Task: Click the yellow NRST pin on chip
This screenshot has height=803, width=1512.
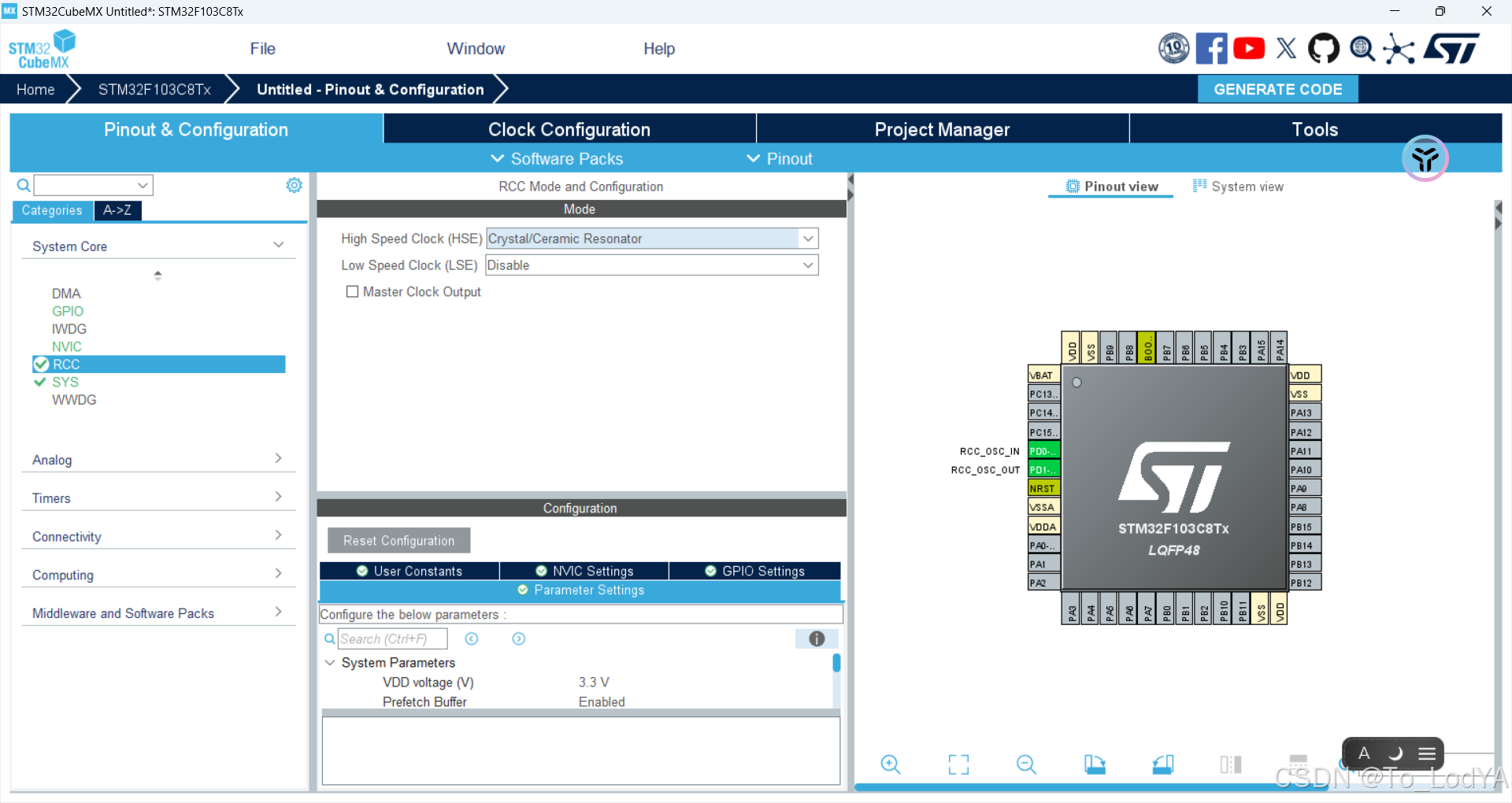Action: pyautogui.click(x=1043, y=488)
